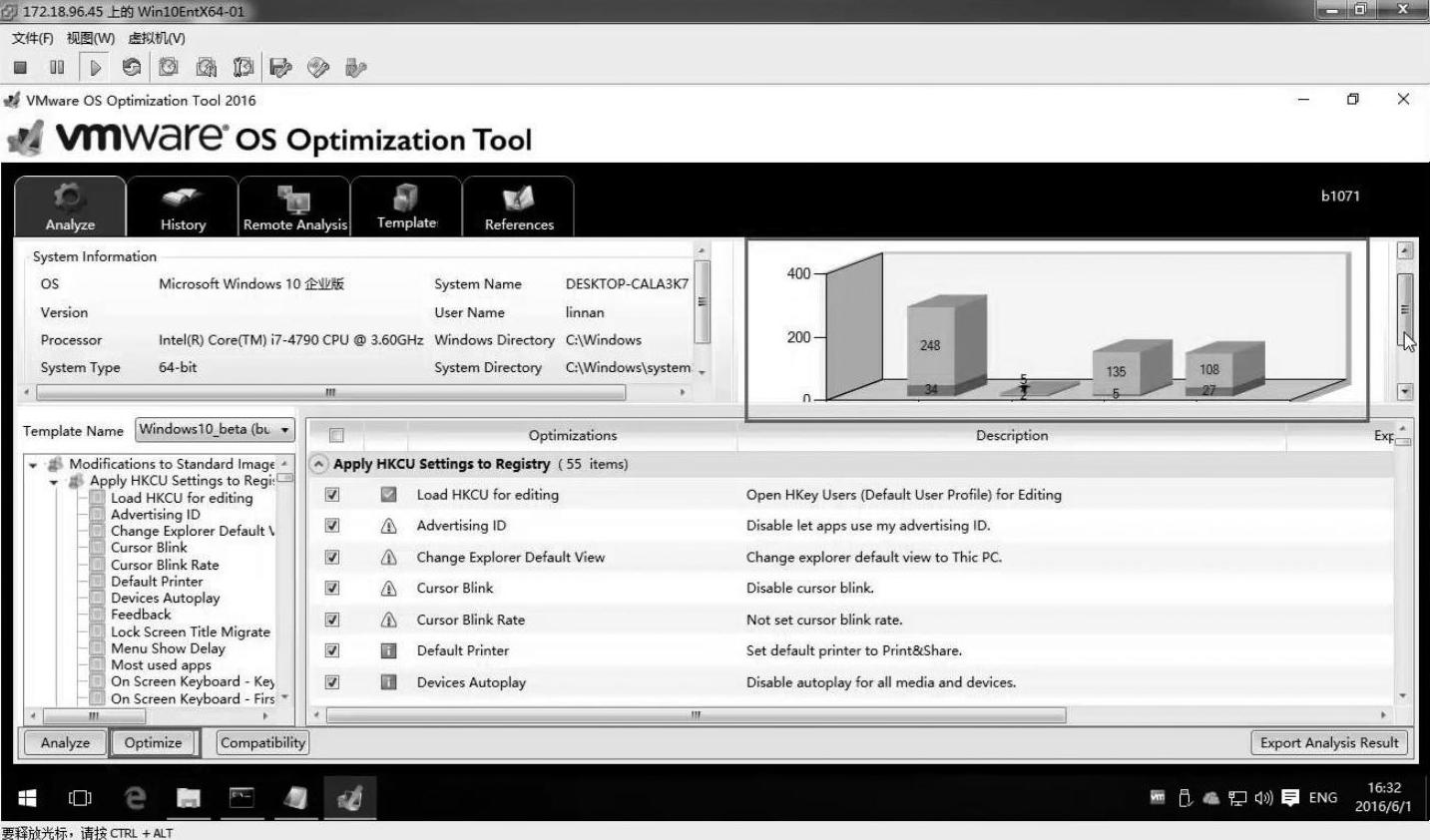Click Export Analysis Result button
Screen dimensions: 1430x840
coord(1329,743)
